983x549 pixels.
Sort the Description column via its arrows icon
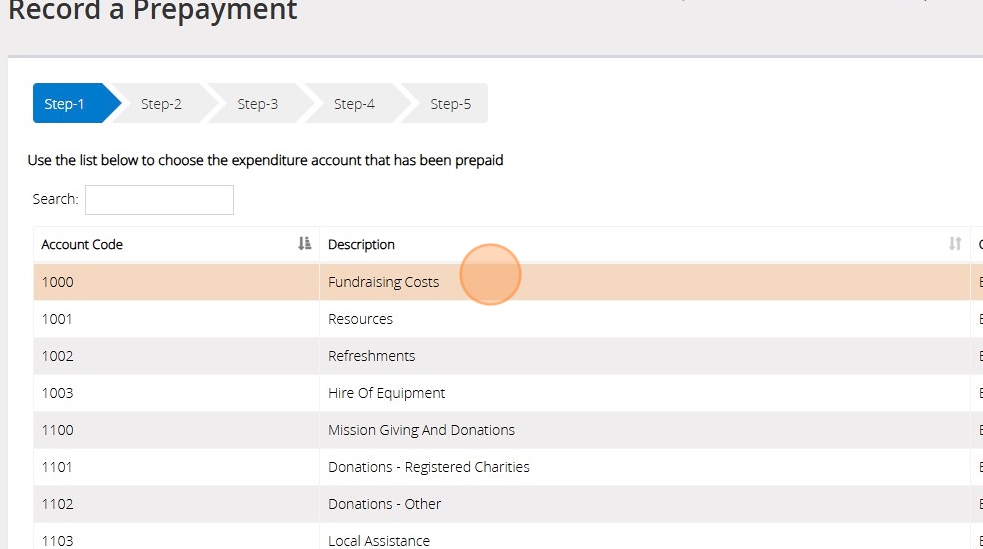[955, 244]
